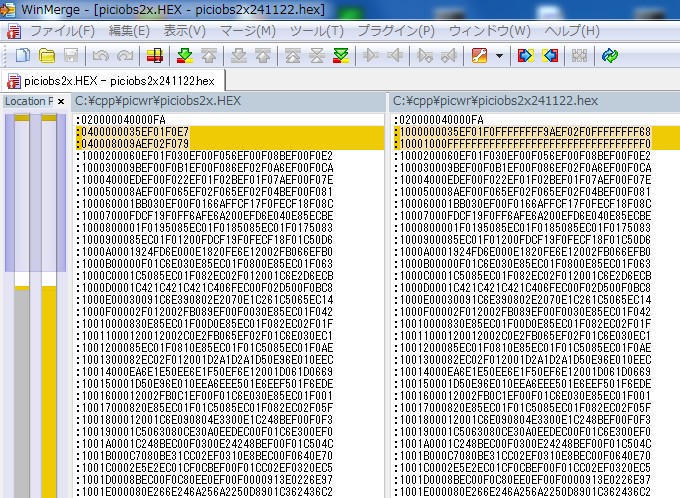Create a new blank document via toolbar
Screen dimensions: 680x498
coord(23,56)
